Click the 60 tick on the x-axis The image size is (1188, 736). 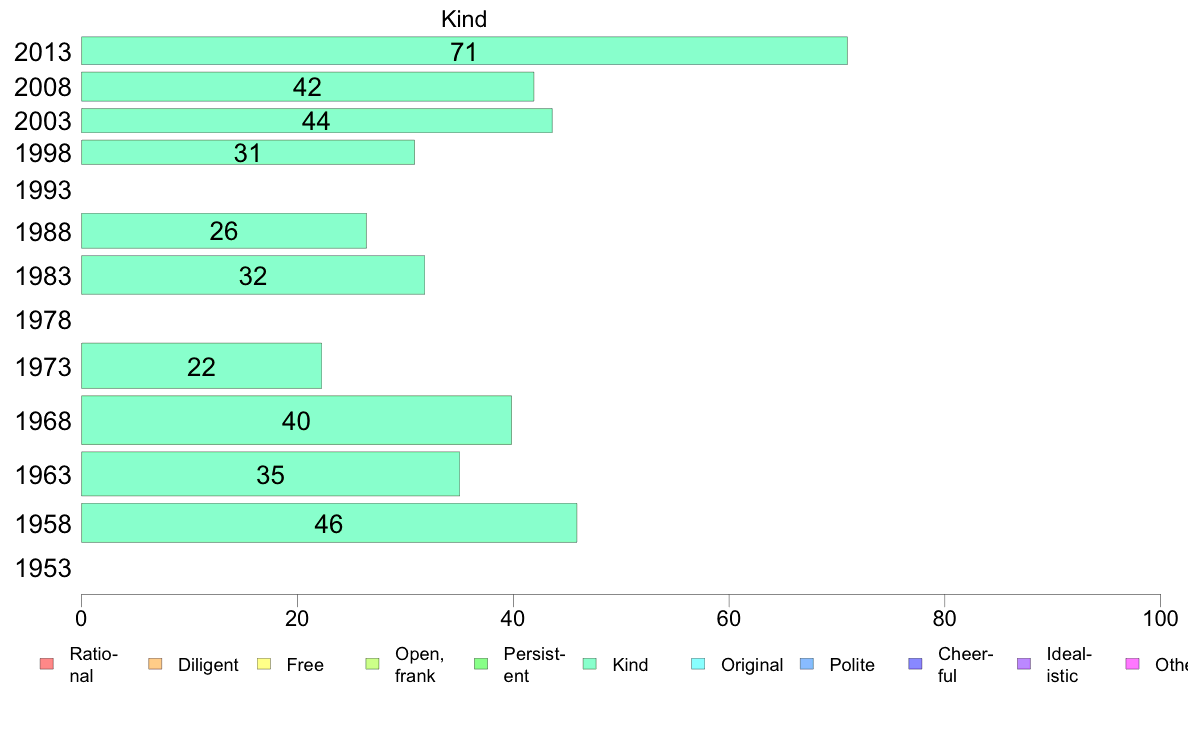[728, 619]
